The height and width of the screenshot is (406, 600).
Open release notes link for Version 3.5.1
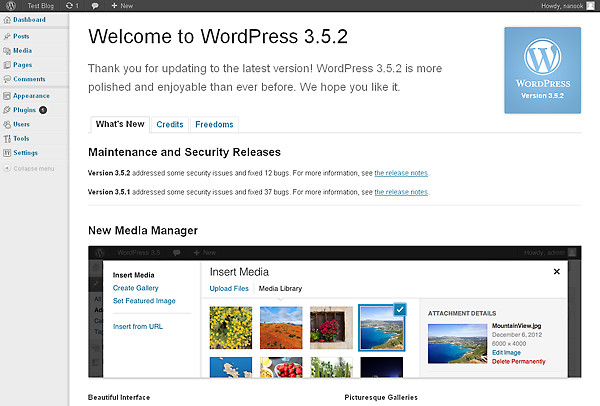(401, 192)
